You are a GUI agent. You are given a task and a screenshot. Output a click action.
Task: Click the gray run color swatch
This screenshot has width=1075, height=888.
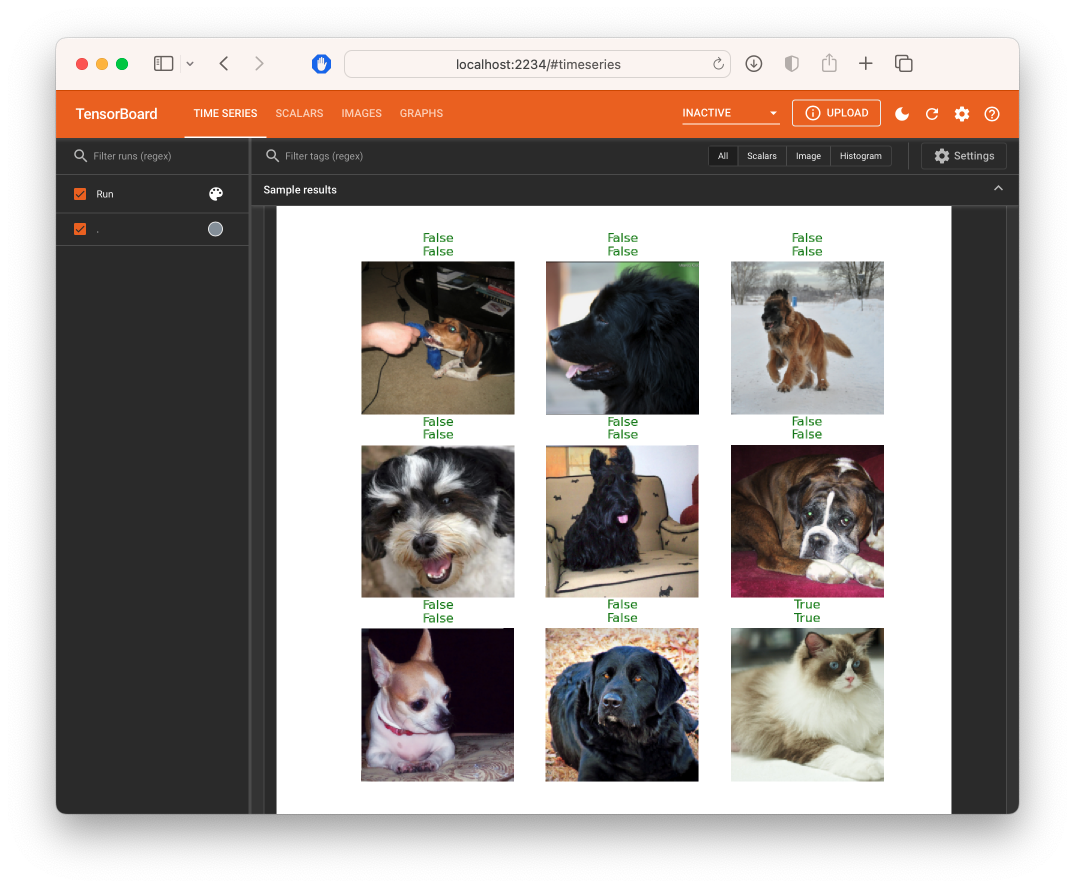tap(215, 230)
